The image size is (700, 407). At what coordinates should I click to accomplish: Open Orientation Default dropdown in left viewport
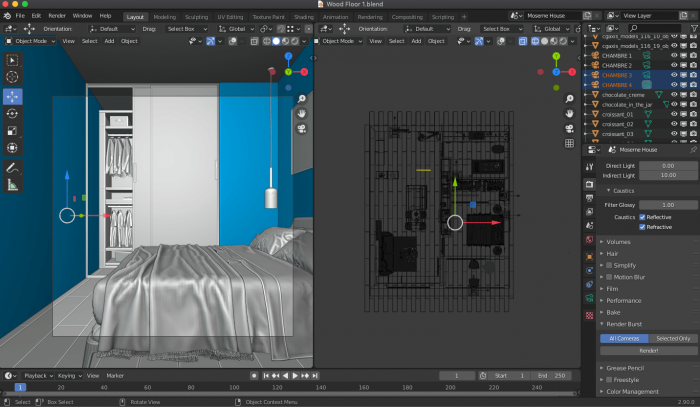112,29
